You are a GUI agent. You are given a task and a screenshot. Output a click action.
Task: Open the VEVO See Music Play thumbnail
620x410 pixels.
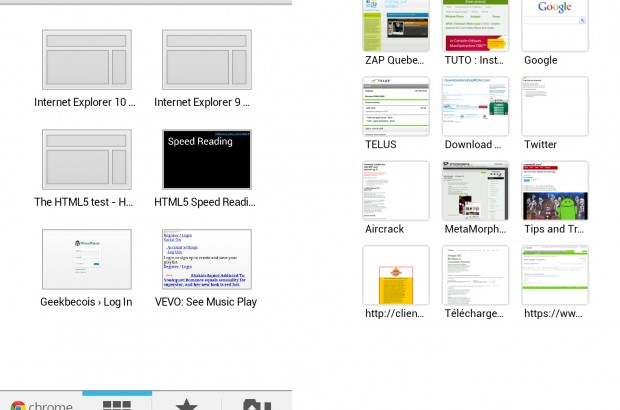coord(207,260)
